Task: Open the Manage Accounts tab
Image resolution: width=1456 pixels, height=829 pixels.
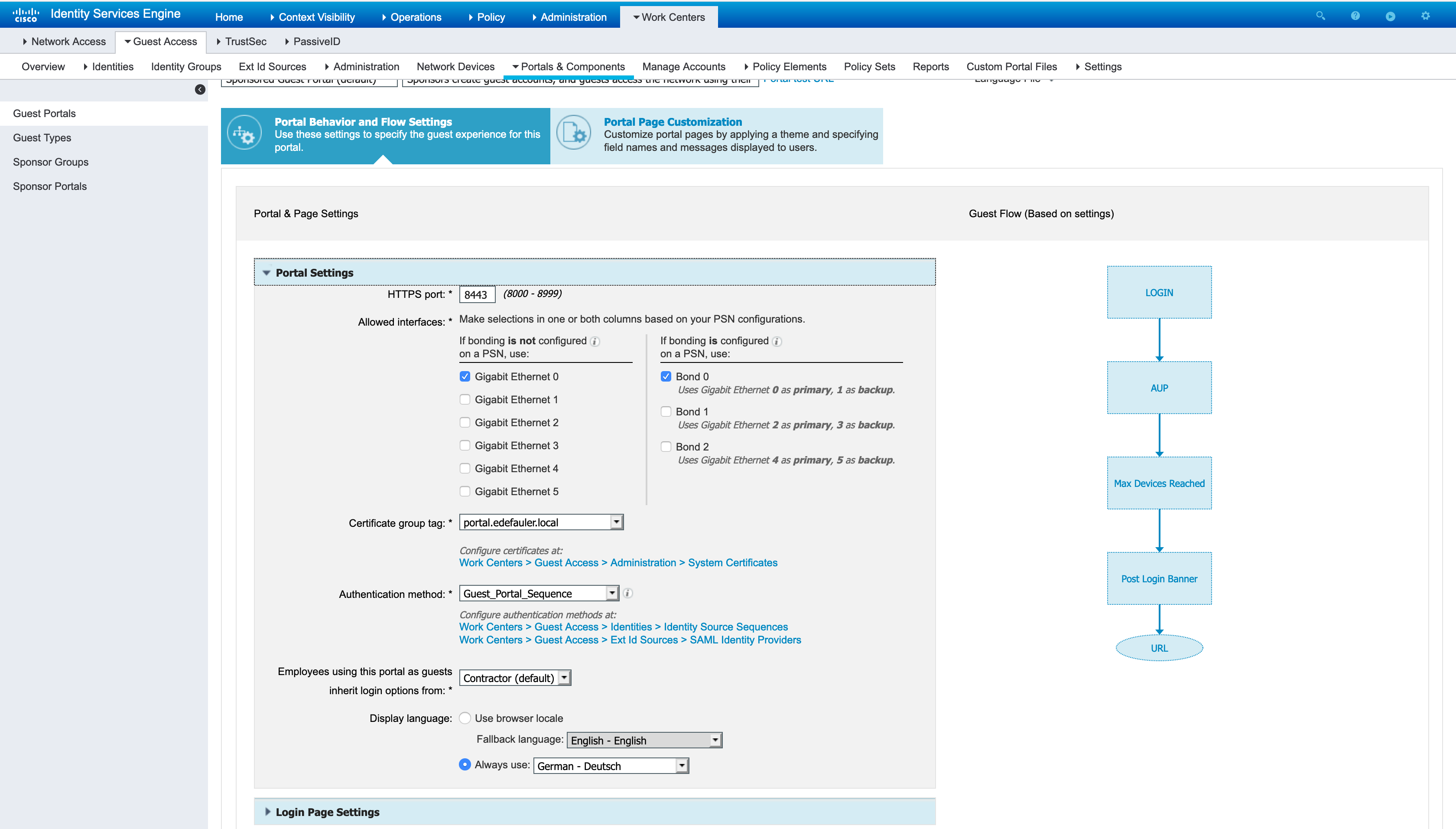Action: point(683,67)
